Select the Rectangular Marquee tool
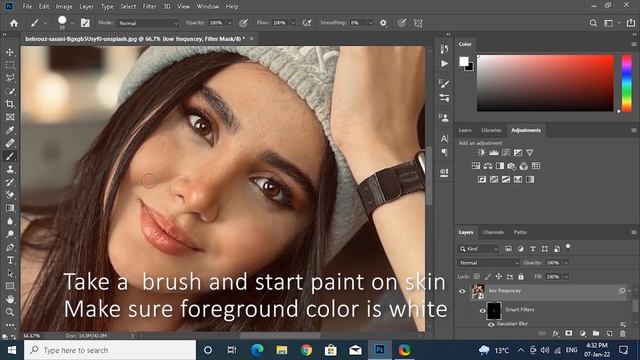The image size is (640, 360). click(10, 65)
